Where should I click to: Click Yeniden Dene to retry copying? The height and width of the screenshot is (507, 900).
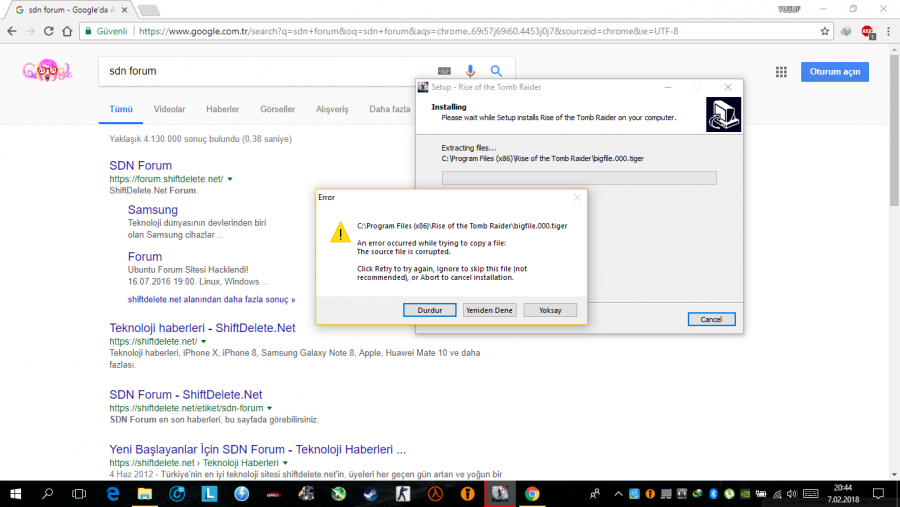tap(489, 310)
